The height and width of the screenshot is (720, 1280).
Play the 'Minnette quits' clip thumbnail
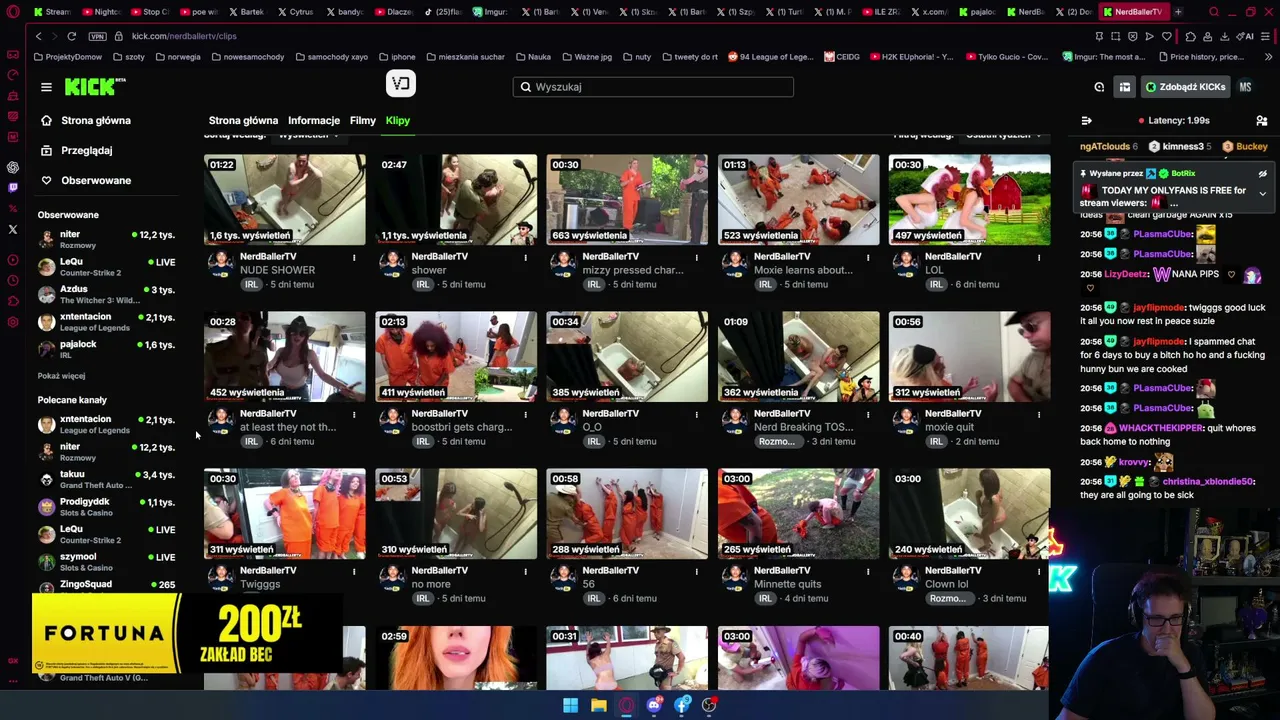tap(798, 514)
